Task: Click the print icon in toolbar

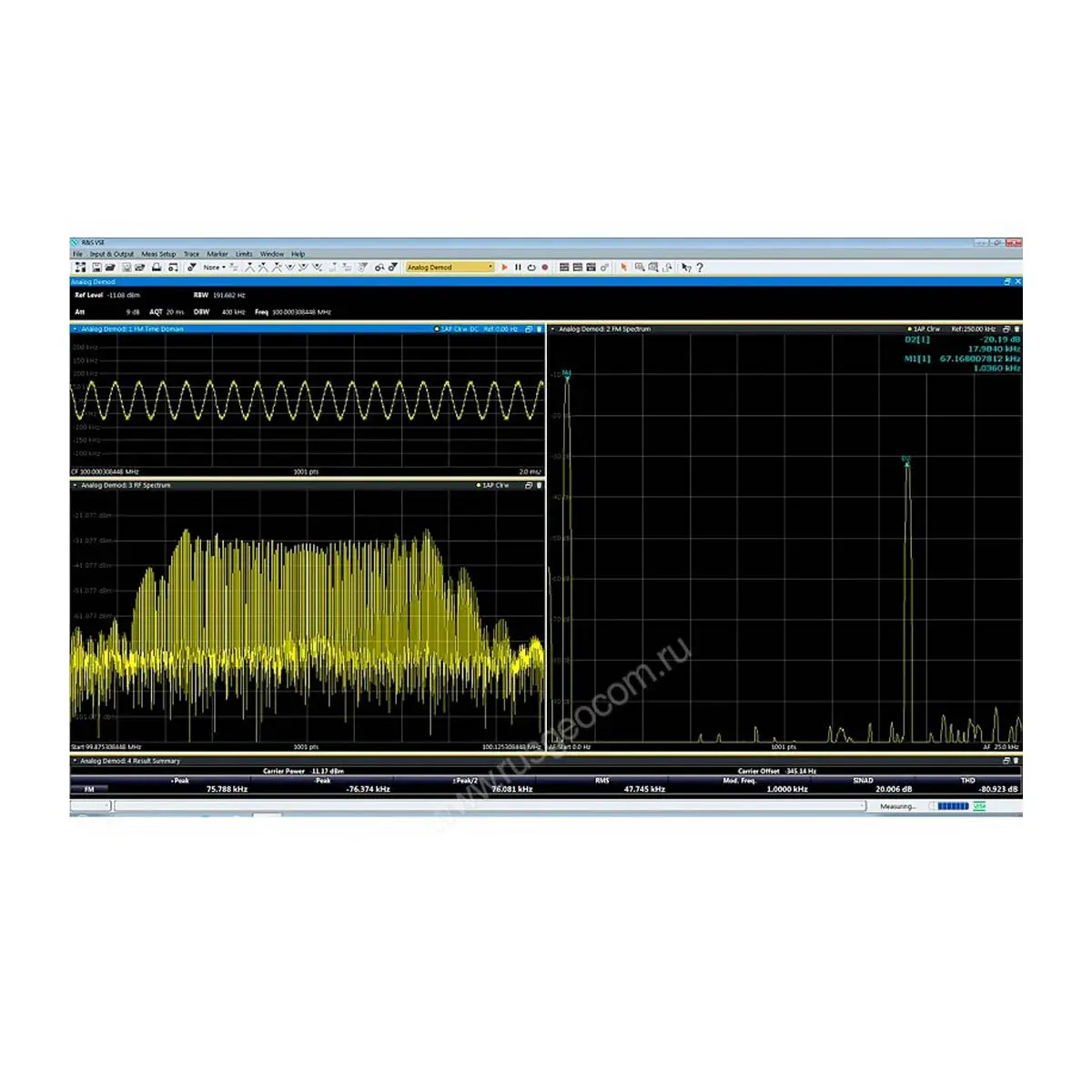Action: pyautogui.click(x=157, y=268)
